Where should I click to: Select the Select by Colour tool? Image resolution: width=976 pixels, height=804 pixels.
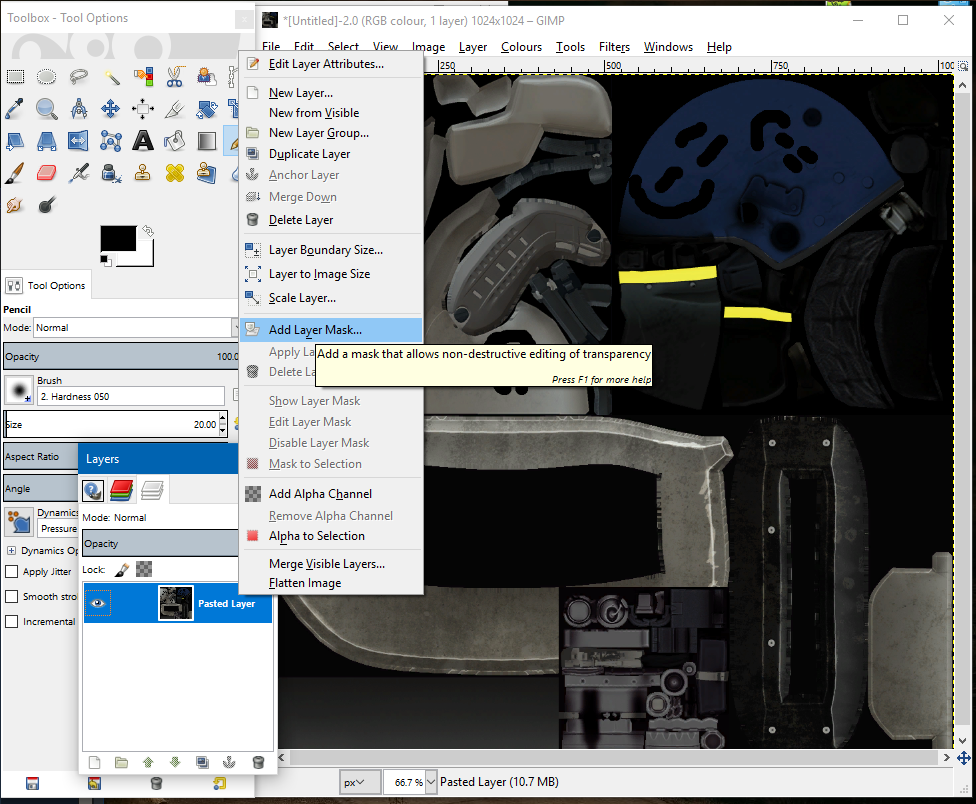143,77
